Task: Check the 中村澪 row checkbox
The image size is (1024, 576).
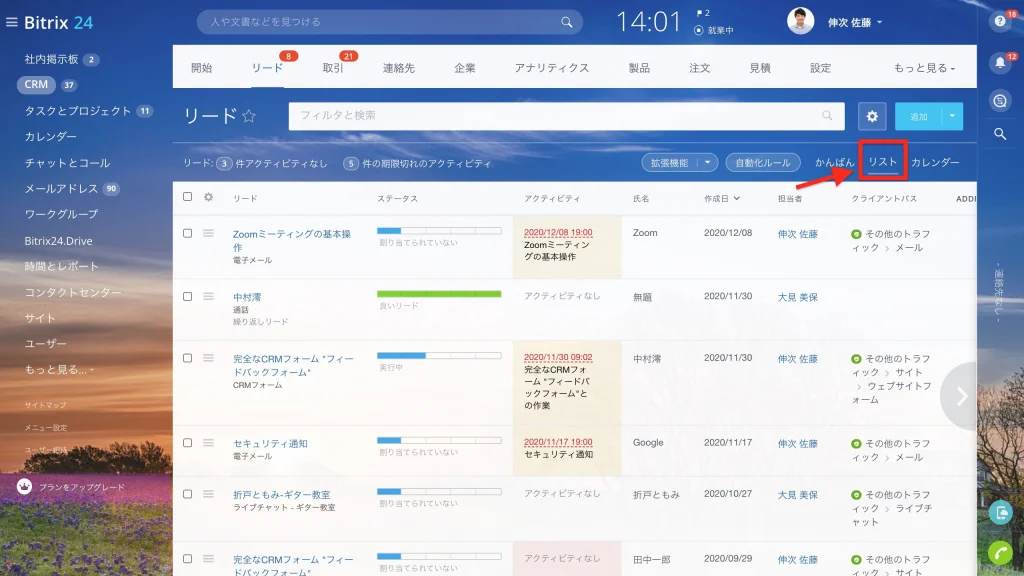Action: [x=187, y=296]
